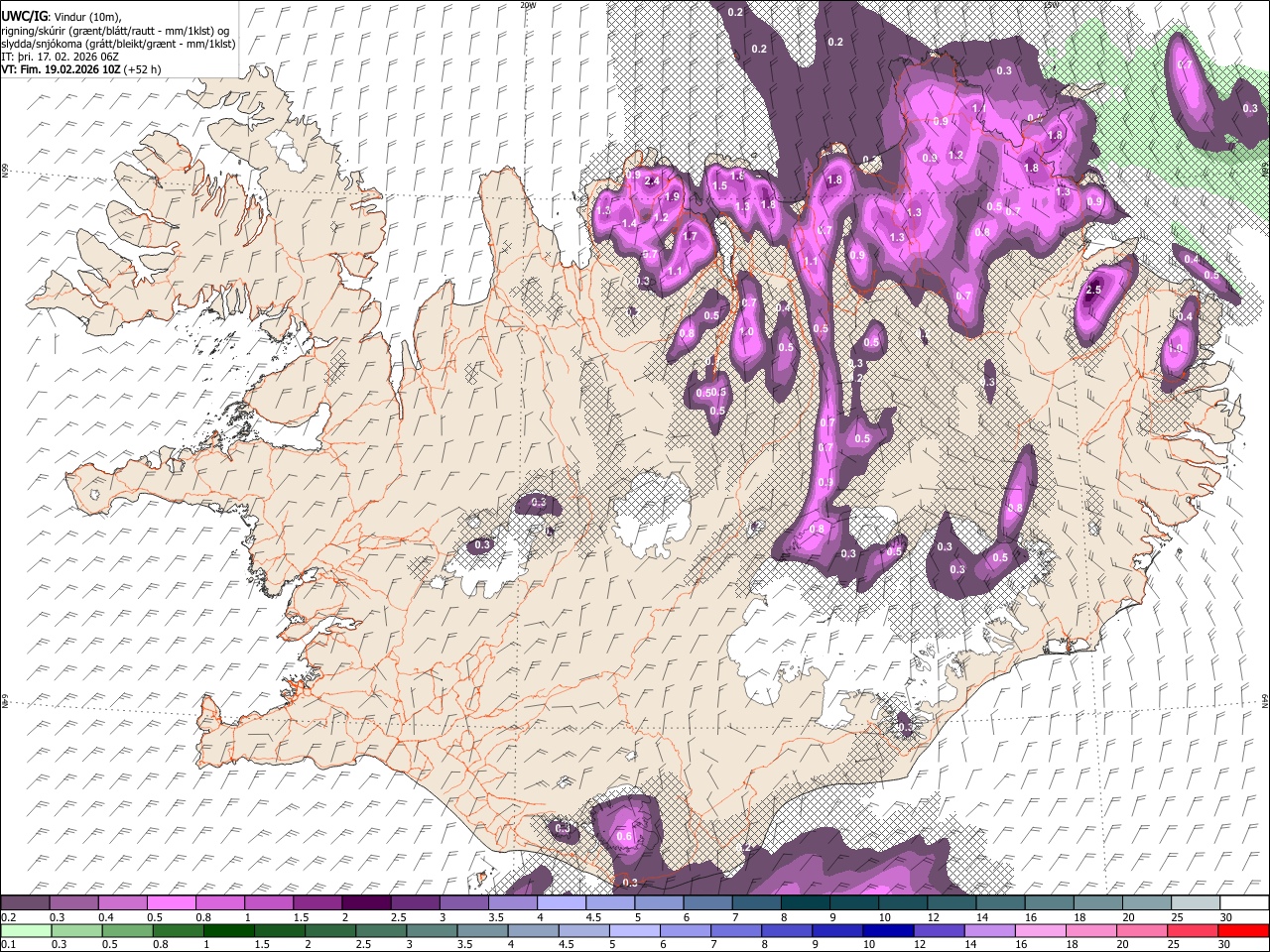Pick the bright red 30 rain legend swatch
The image size is (1270, 952).
coord(1242,930)
